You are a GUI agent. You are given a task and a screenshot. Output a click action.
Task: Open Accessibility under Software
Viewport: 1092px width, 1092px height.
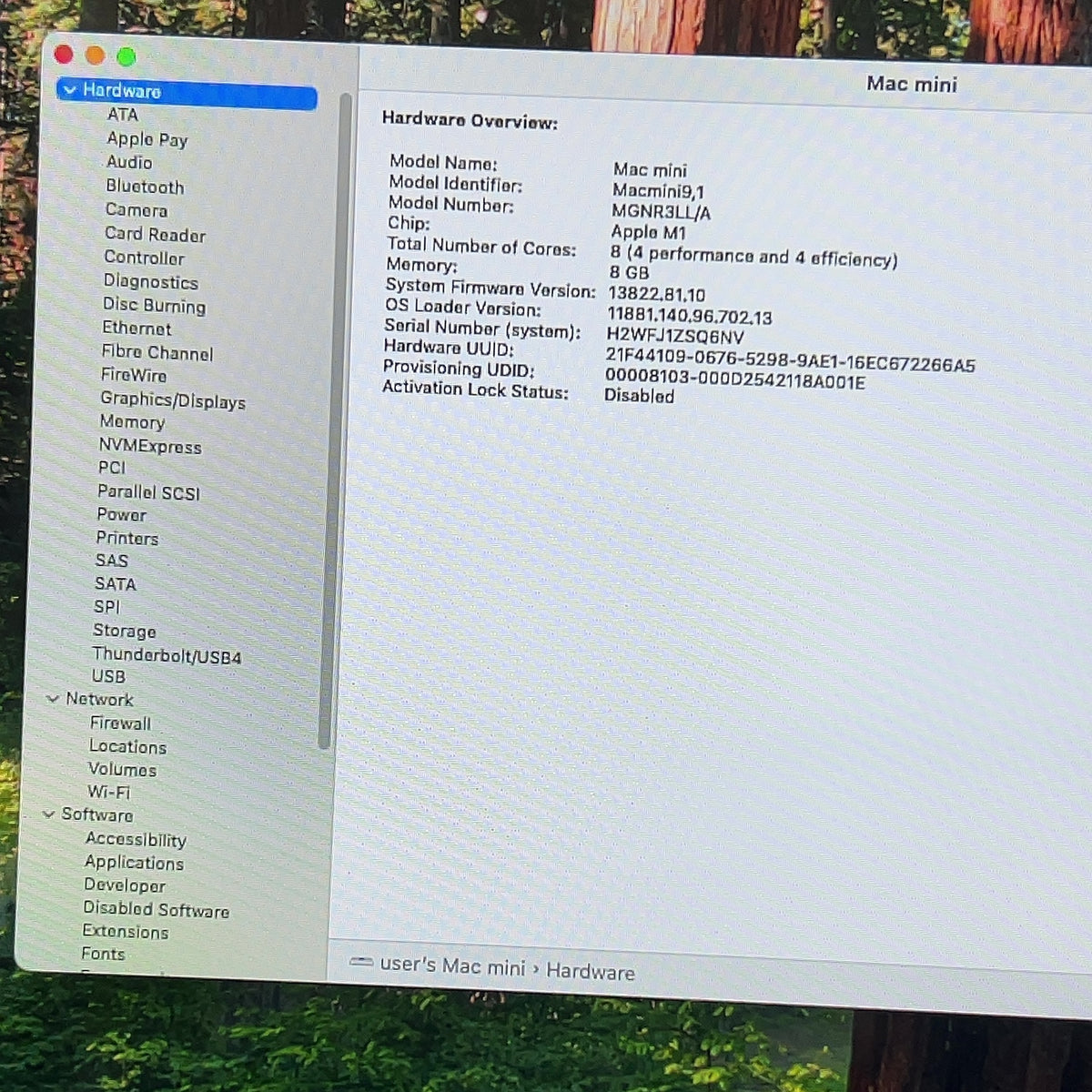click(136, 840)
